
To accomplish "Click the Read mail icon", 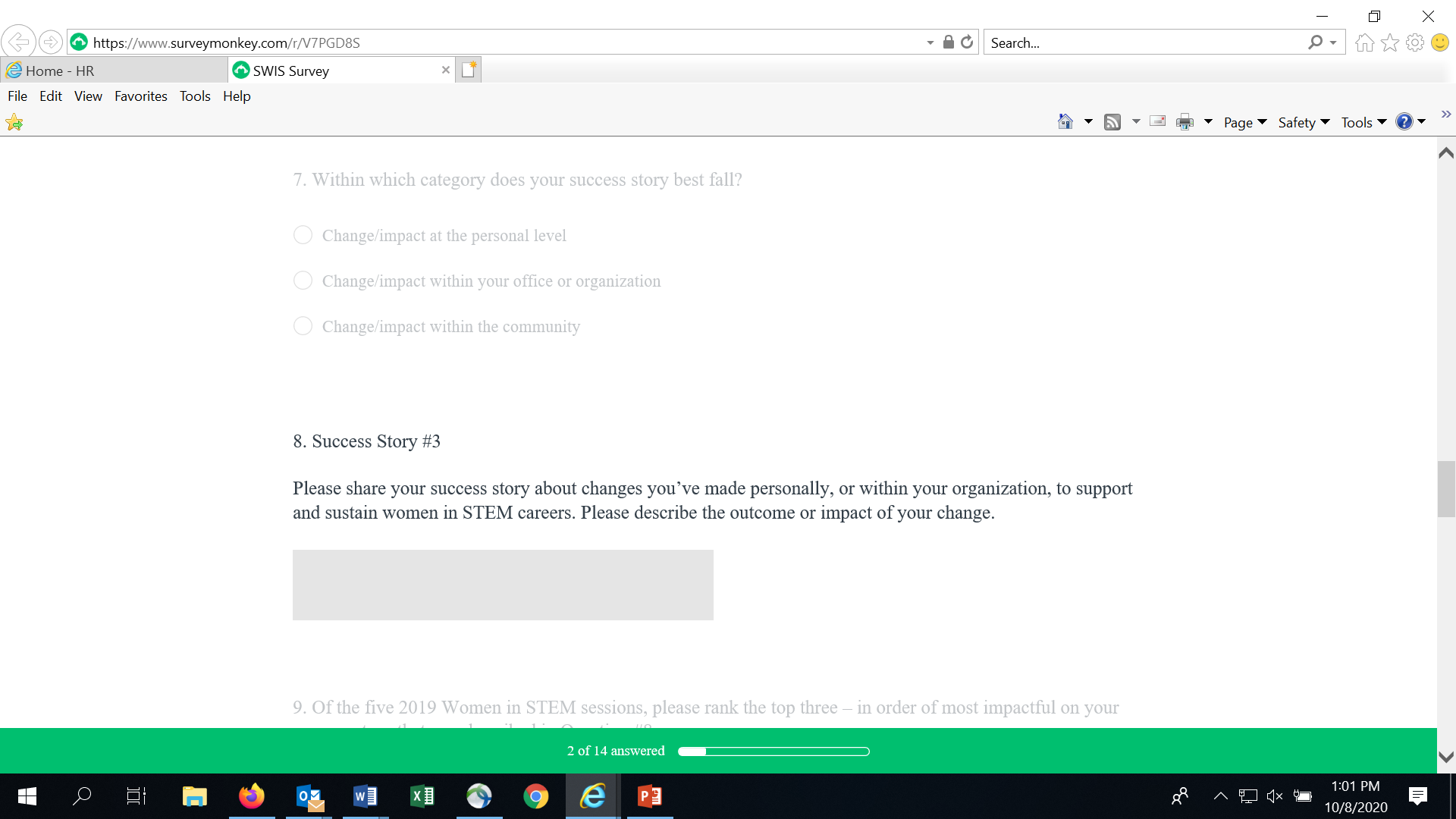I will point(1157,121).
